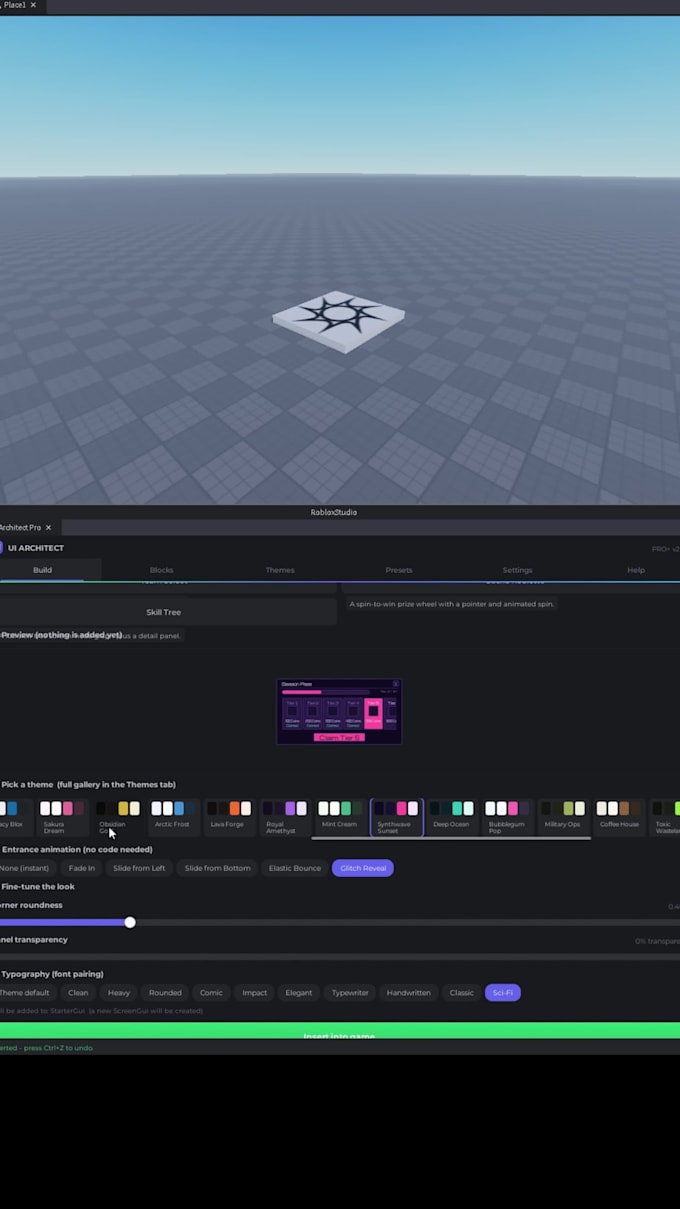Image resolution: width=680 pixels, height=1209 pixels.
Task: Select Elastic Bounce animation
Action: pos(295,868)
